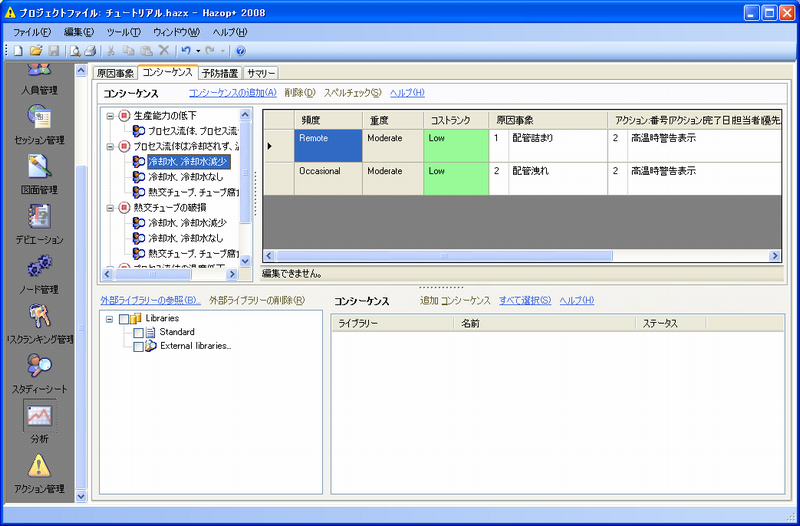Viewport: 800px width, 526px height.
Task: Collapse the Libraries tree node
Action: tap(109, 319)
